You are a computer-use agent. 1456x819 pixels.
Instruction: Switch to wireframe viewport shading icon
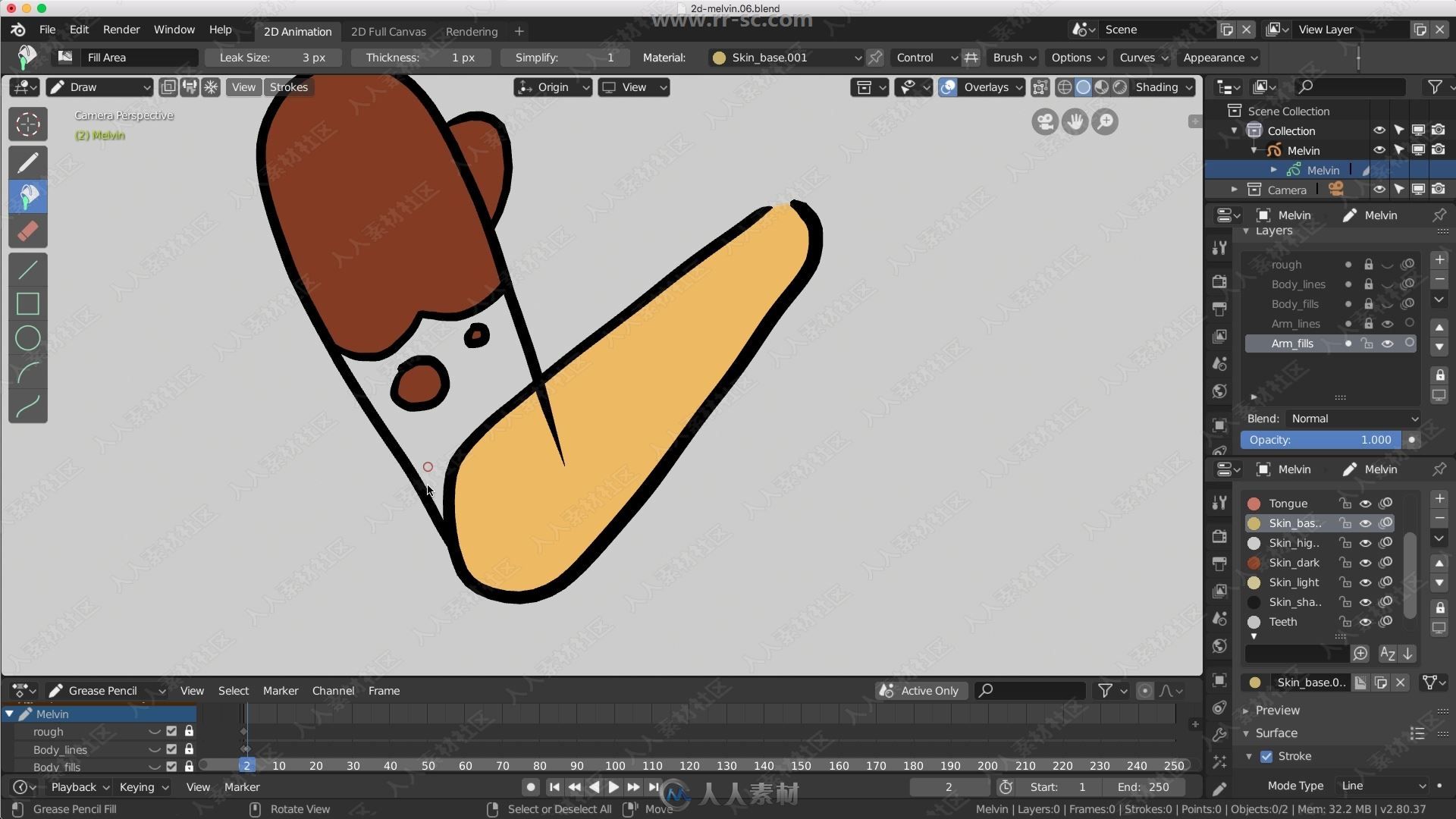coord(1065,87)
